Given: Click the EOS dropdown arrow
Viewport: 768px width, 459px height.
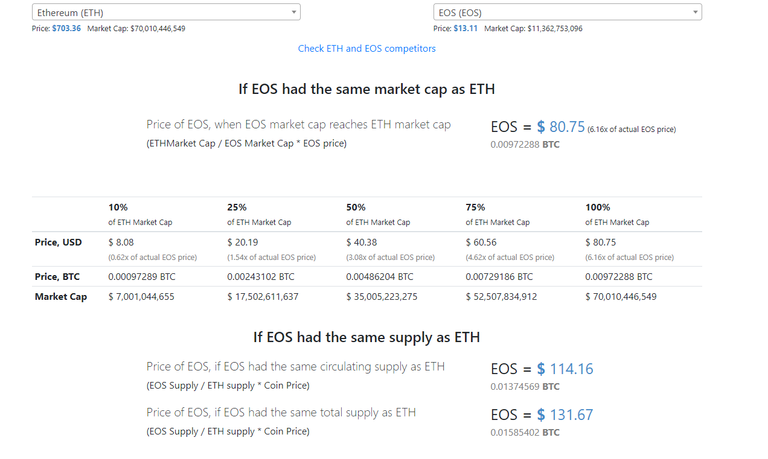Looking at the screenshot, I should (695, 12).
